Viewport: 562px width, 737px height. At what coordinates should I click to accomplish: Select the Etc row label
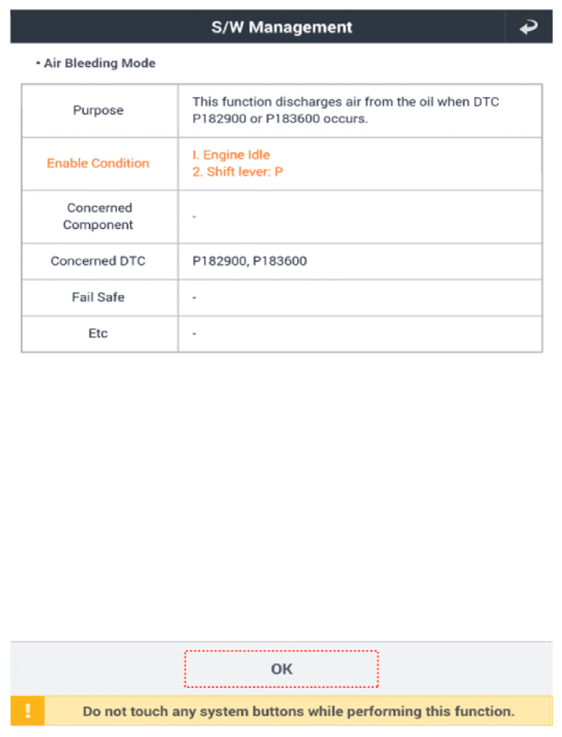(98, 333)
